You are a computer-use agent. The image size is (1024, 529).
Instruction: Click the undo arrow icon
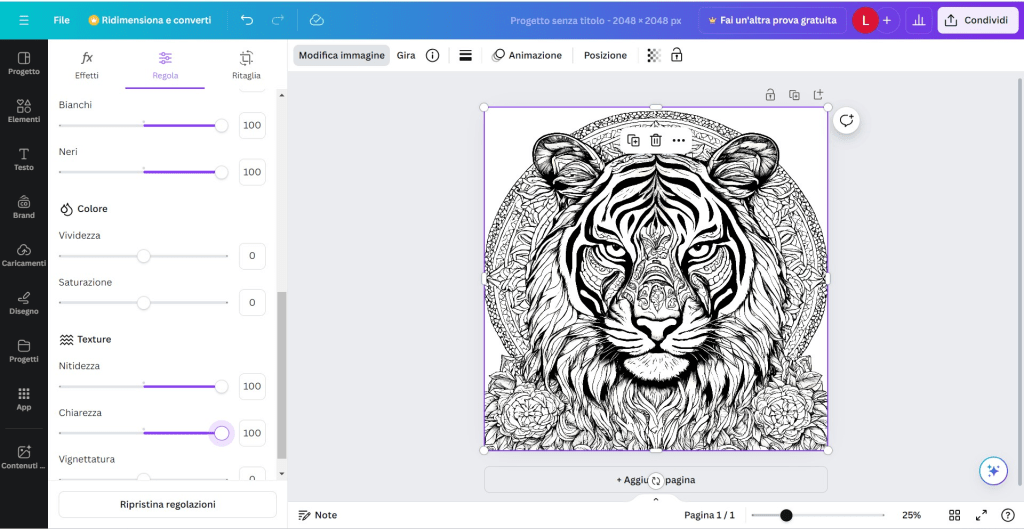(x=247, y=20)
